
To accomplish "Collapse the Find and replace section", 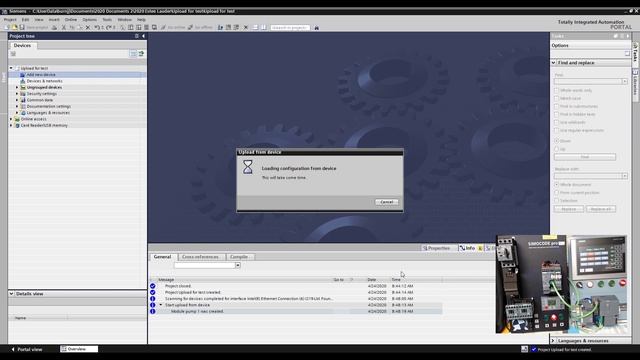I will tap(554, 63).
